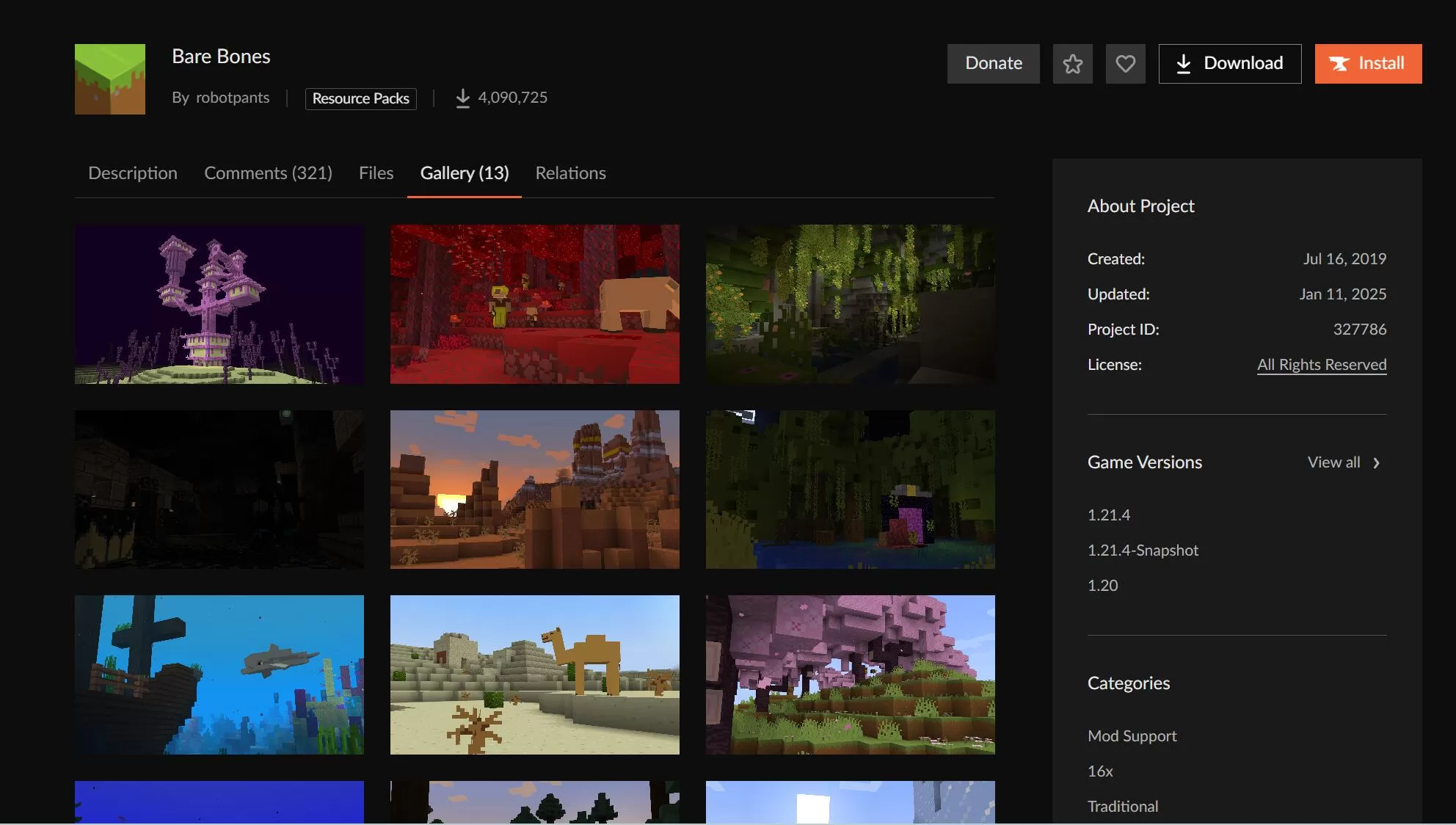
Task: Open the robotpants author profile link
Action: tap(233, 98)
